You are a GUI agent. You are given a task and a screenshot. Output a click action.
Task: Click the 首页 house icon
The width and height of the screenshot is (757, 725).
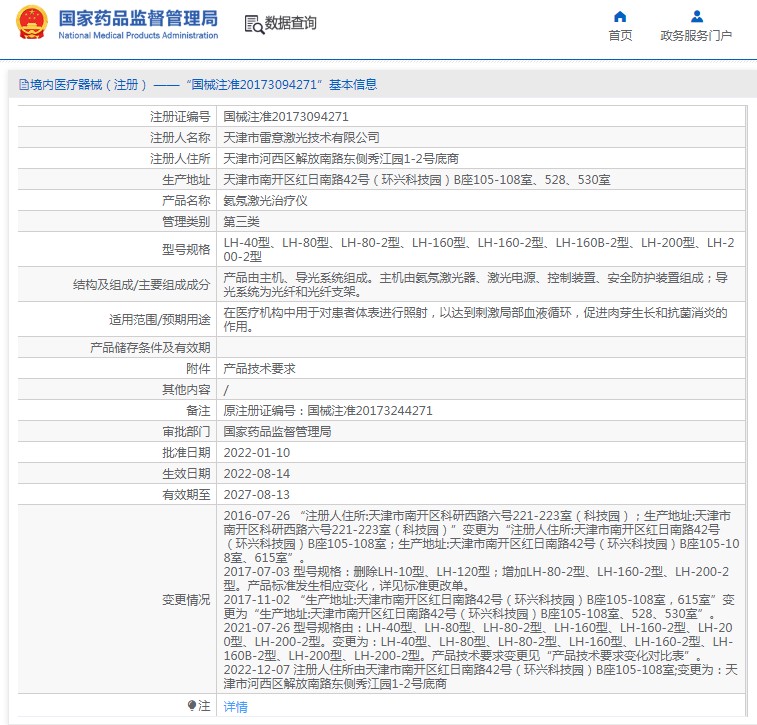(620, 16)
